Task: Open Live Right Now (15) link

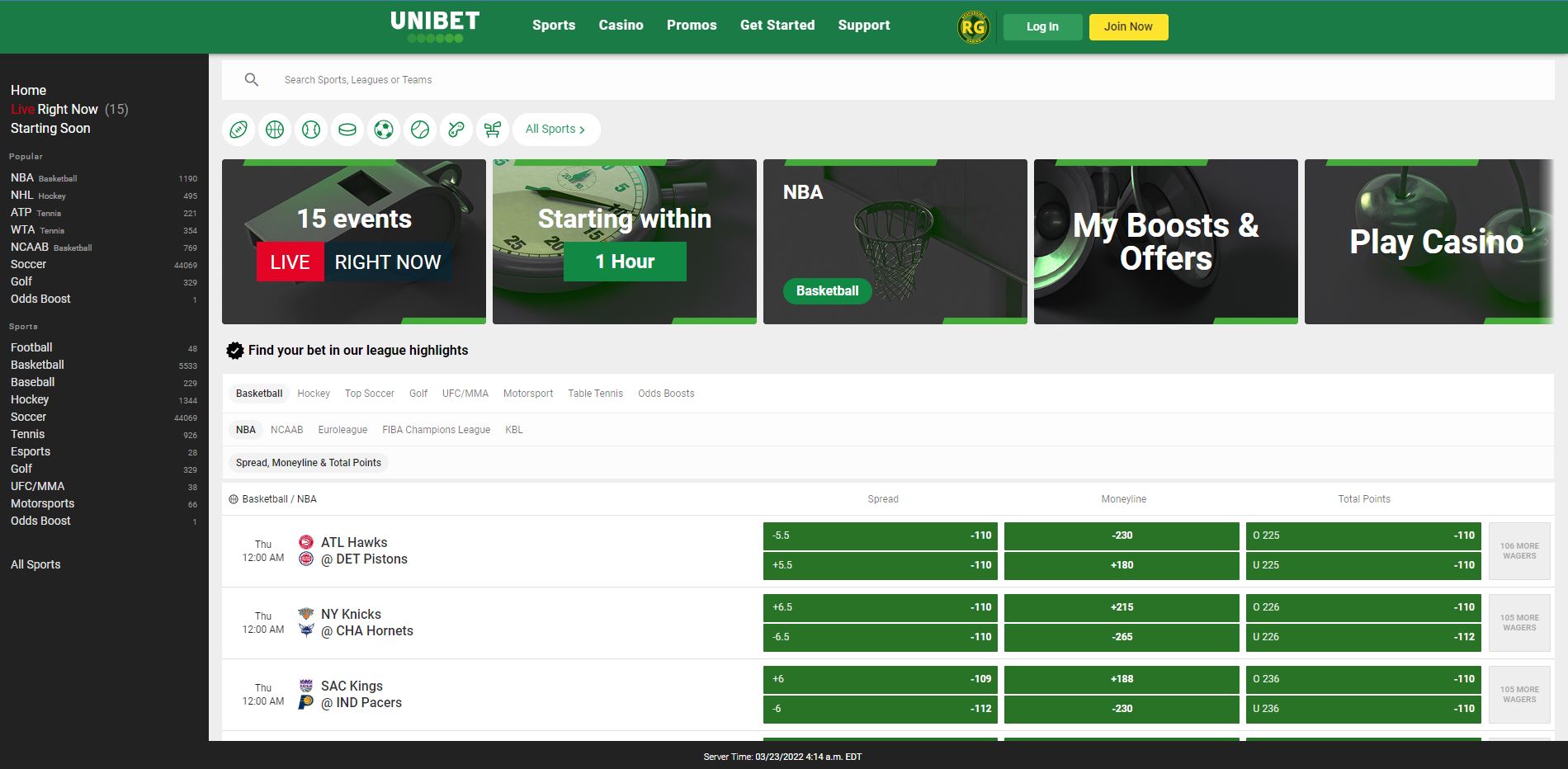Action: tap(69, 109)
